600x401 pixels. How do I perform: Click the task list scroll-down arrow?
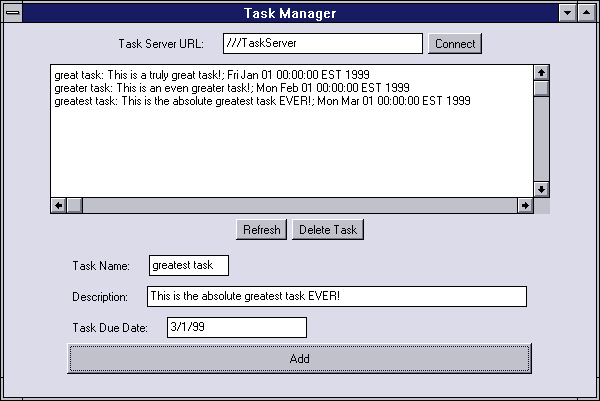[x=541, y=188]
